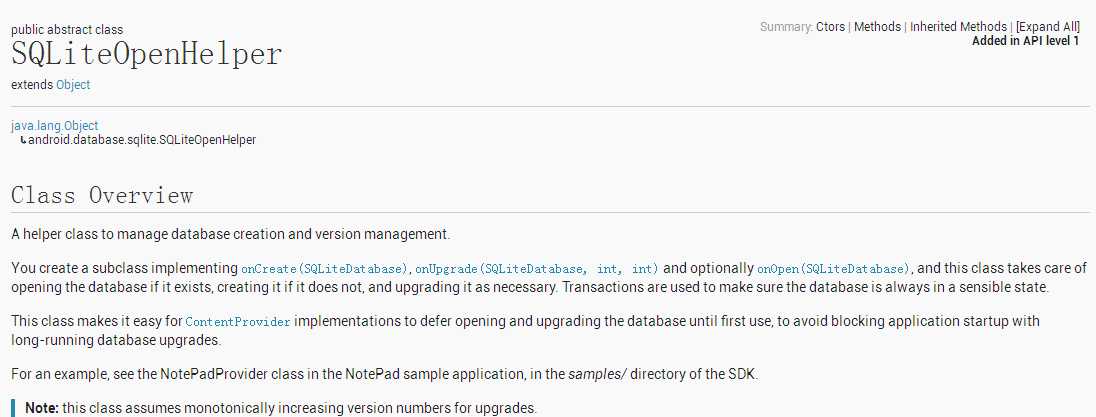This screenshot has height=417, width=1096.
Task: Click the hierarchy arrow icon before android.database.sqlite
Action: 23,140
